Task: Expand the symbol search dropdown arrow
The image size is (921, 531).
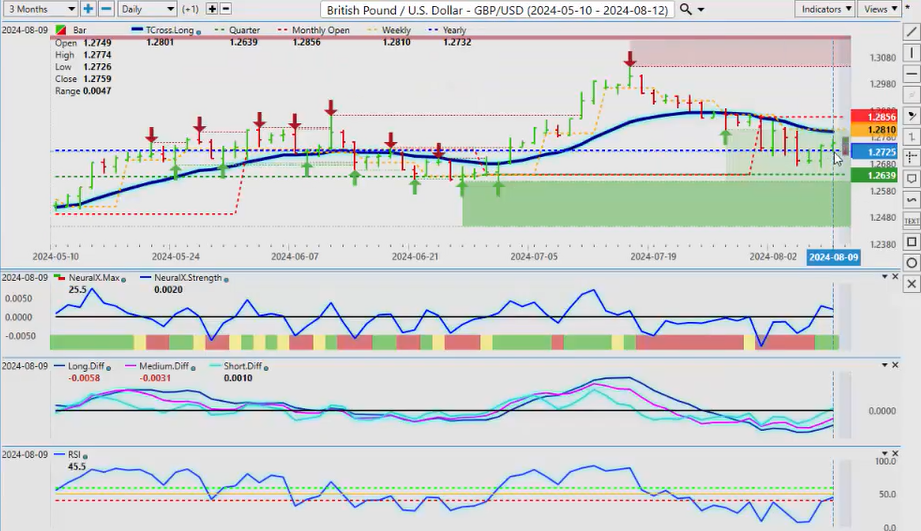Action: (x=701, y=9)
